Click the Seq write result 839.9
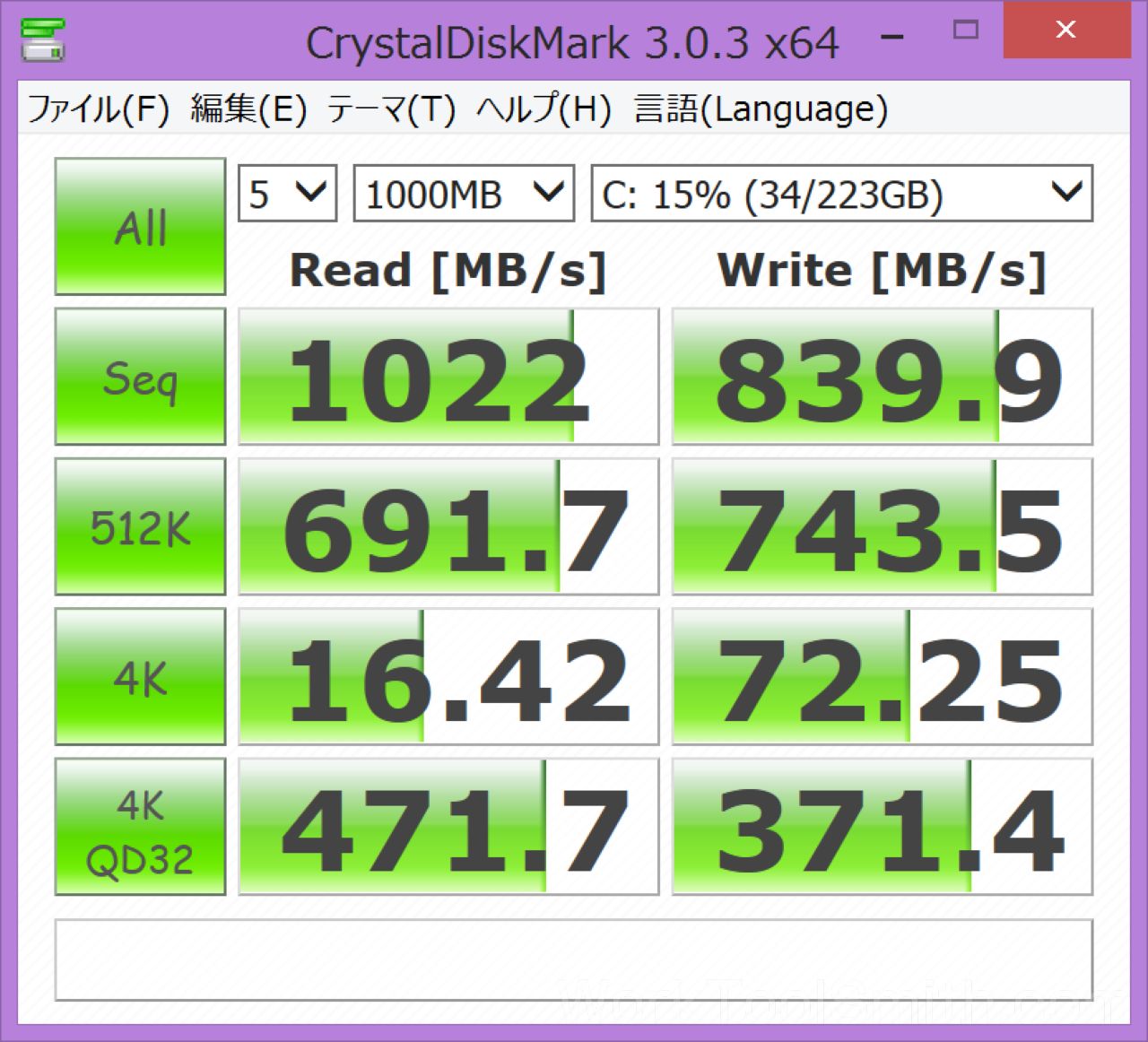 coord(883,377)
